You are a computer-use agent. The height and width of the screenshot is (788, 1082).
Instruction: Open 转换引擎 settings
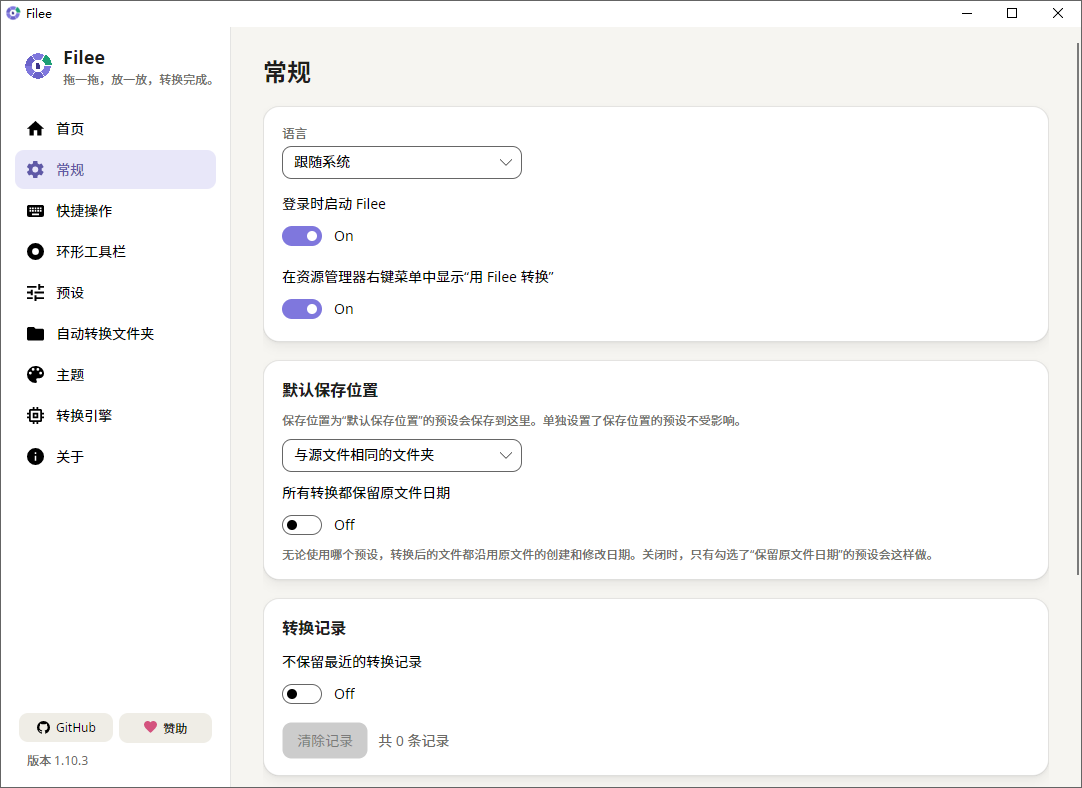click(115, 415)
